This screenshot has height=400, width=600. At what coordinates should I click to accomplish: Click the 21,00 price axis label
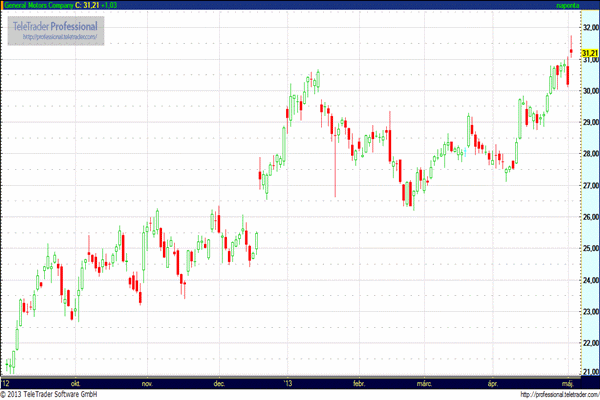point(589,372)
